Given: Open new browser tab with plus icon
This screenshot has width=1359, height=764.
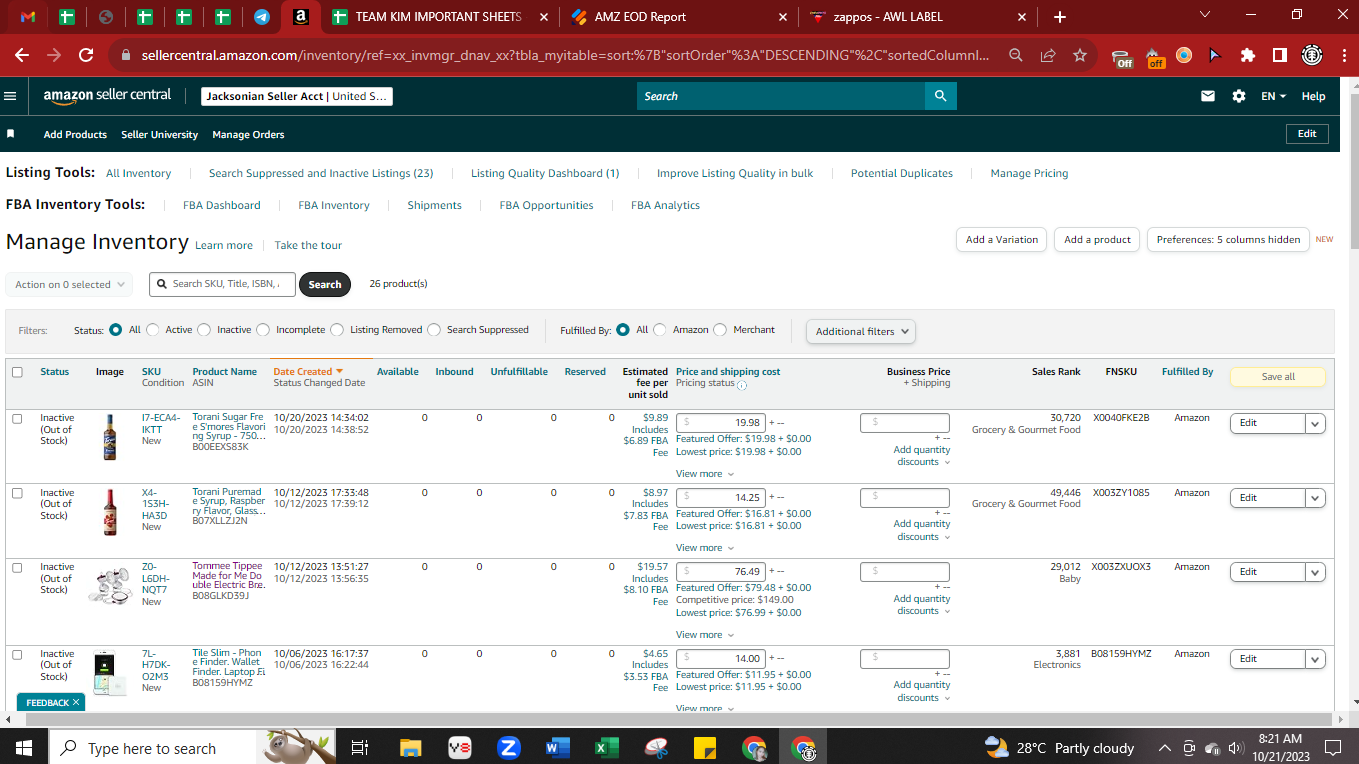Looking at the screenshot, I should point(1060,17).
